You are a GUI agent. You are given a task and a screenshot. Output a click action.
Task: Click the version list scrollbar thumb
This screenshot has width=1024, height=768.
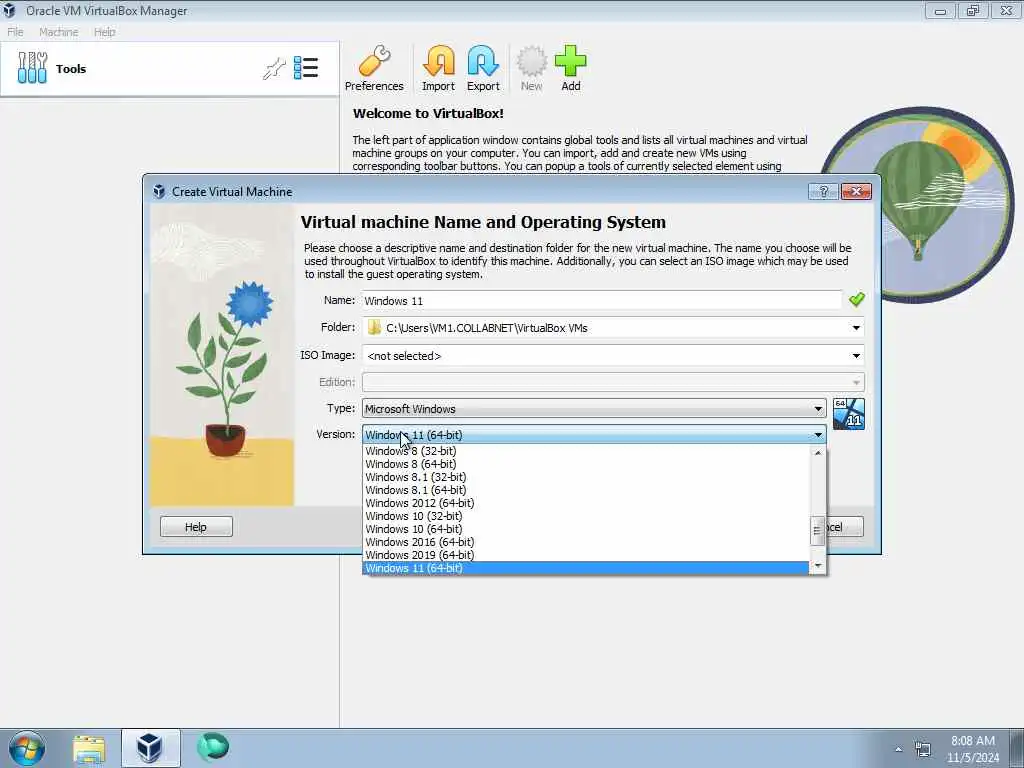[x=817, y=531]
